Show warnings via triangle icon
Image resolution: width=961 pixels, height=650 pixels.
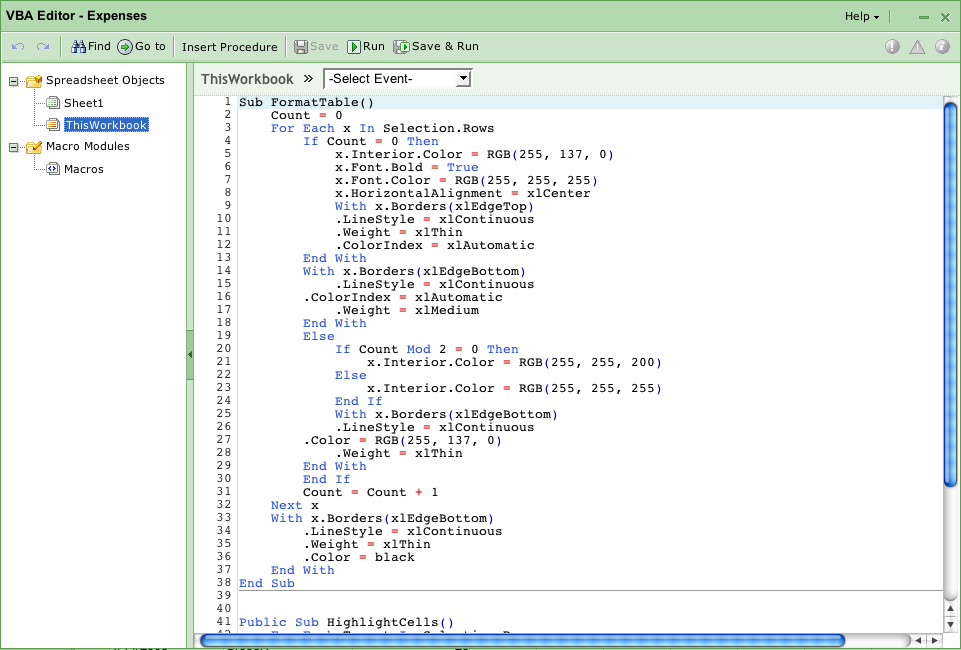(x=917, y=47)
